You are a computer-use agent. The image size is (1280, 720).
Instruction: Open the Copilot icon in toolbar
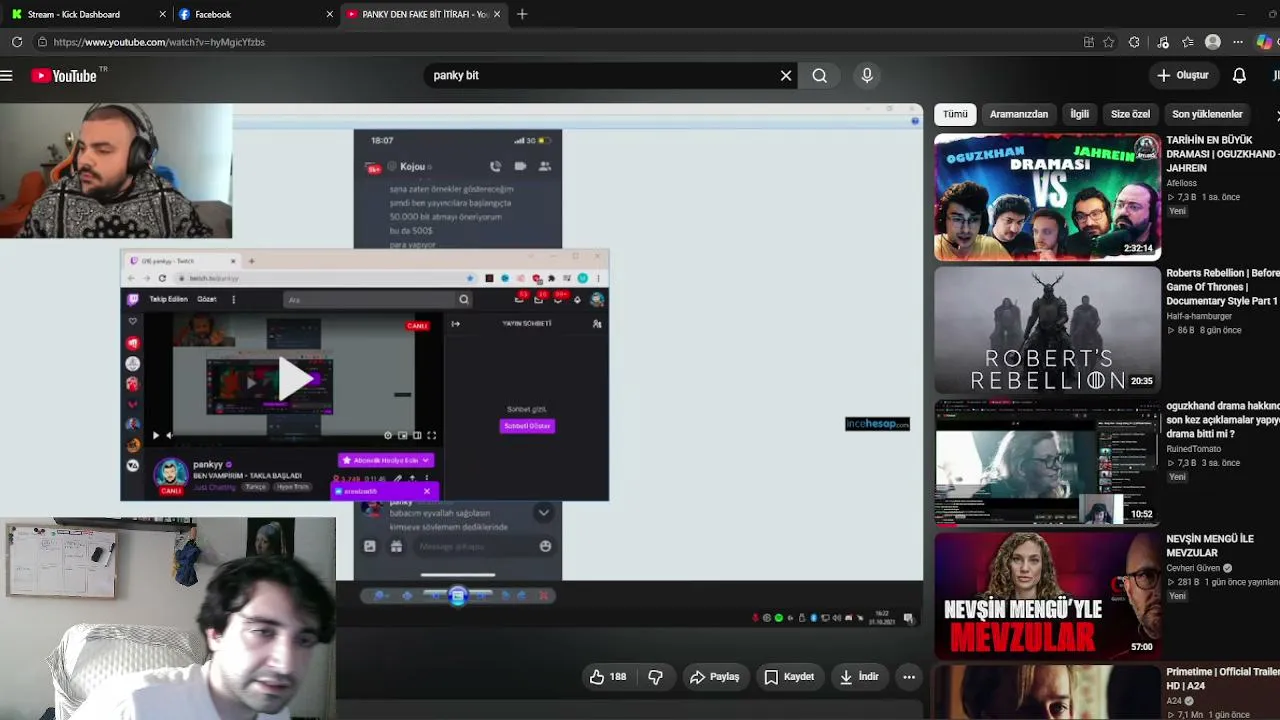coord(1265,42)
